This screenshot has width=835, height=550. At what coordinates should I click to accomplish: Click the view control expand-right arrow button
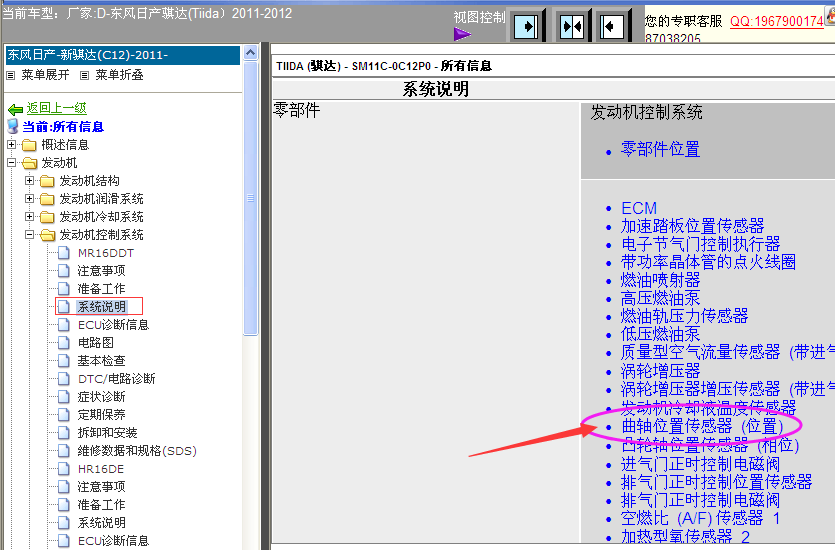526,26
